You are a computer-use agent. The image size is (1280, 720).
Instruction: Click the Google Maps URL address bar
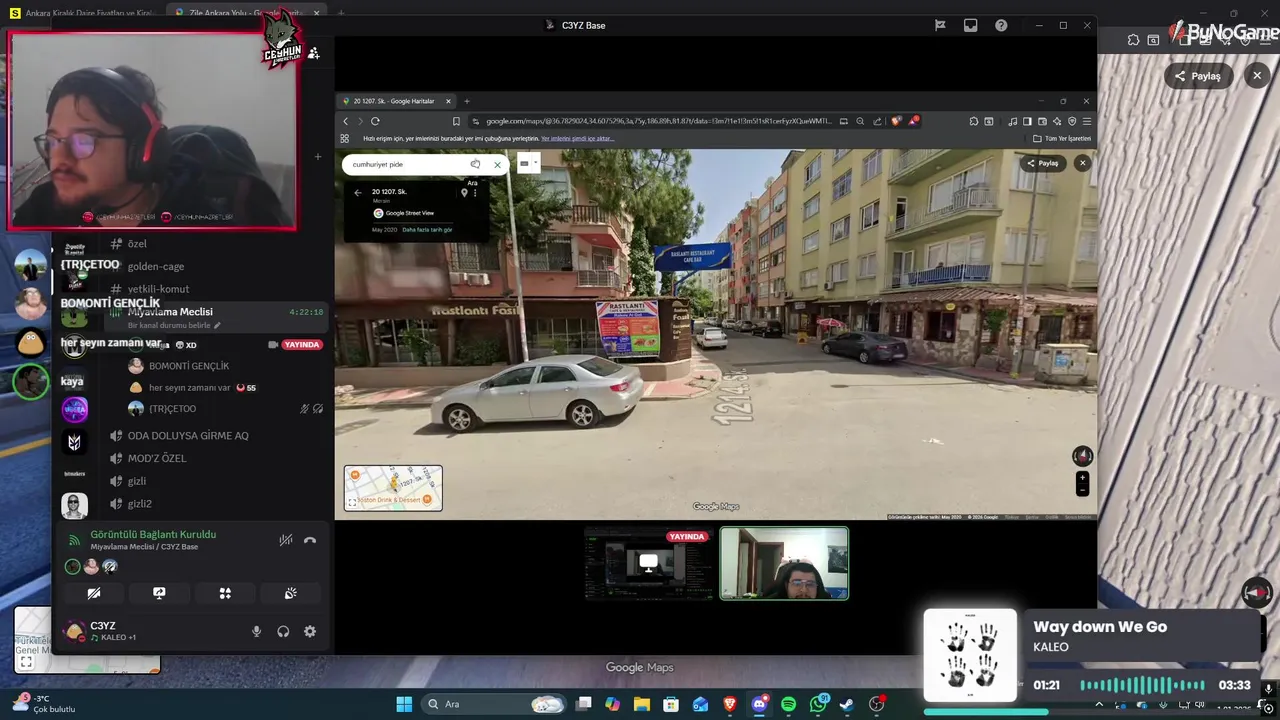658,121
